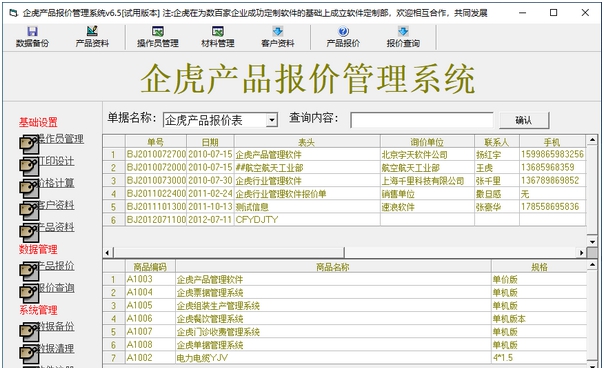Open 客户资料 toolbar icon
Viewport: 604px width, 368px height.
(x=277, y=31)
